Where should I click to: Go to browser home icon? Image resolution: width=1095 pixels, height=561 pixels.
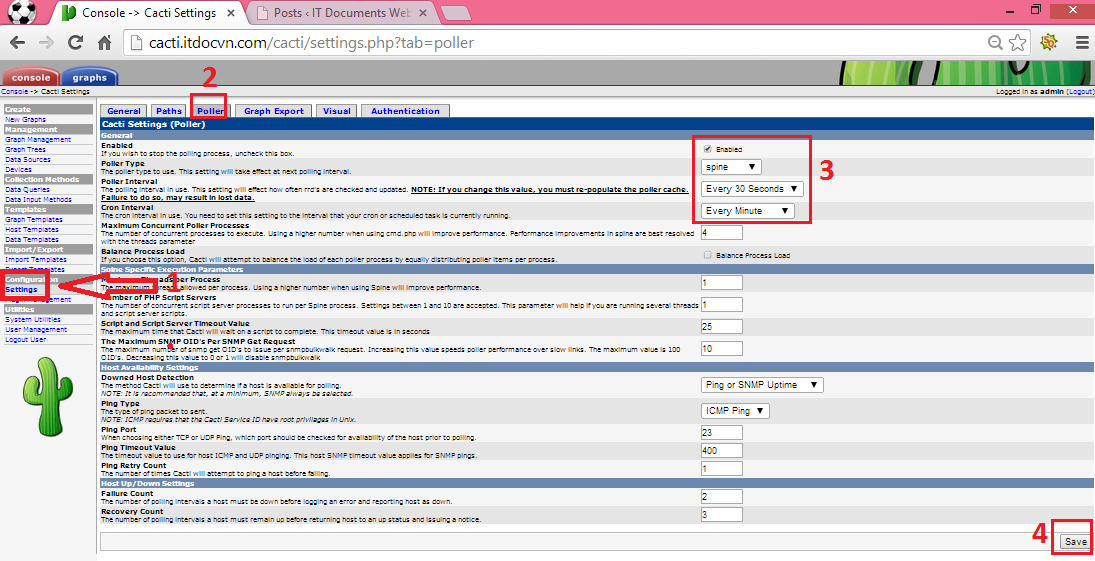tap(104, 43)
